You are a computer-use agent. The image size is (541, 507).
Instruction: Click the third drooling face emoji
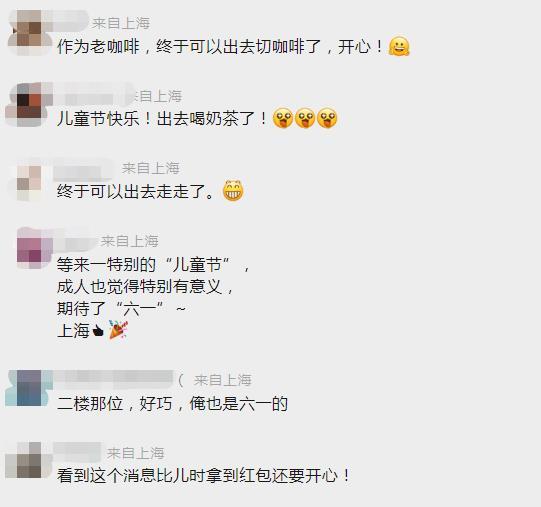327,118
